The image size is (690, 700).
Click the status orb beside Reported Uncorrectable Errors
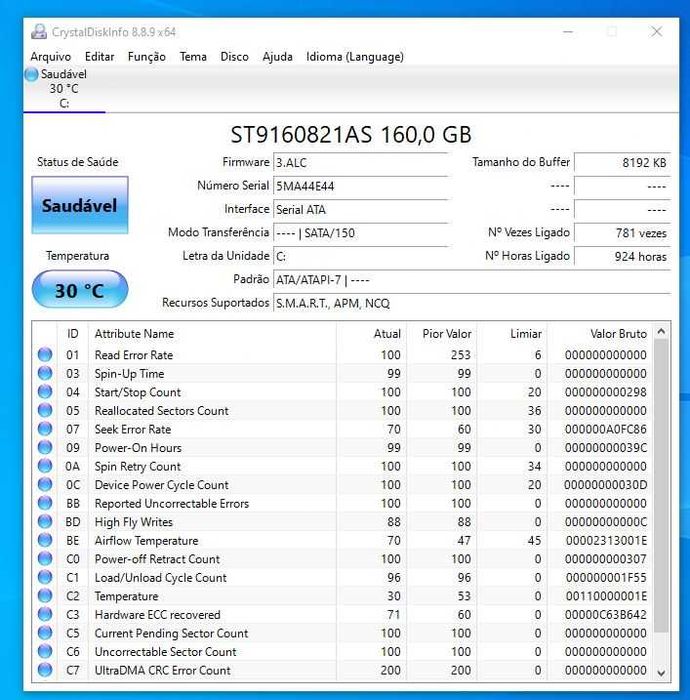pyautogui.click(x=45, y=503)
